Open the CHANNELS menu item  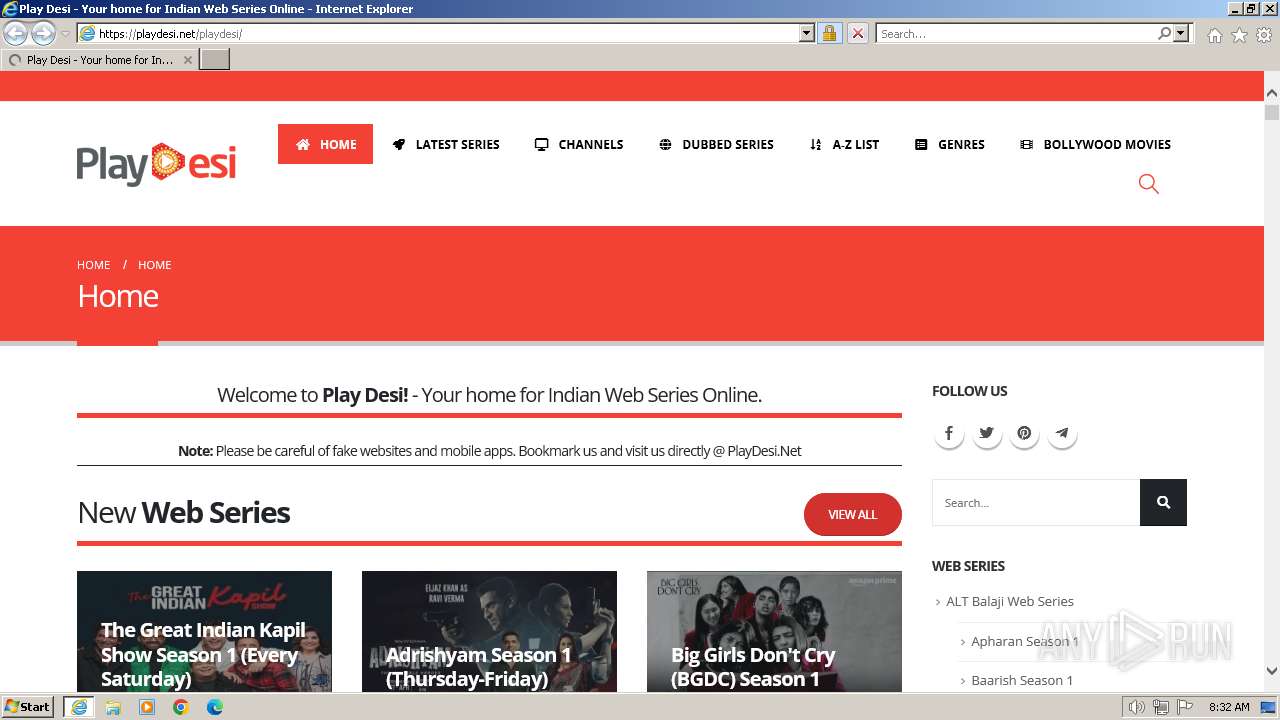pyautogui.click(x=579, y=144)
